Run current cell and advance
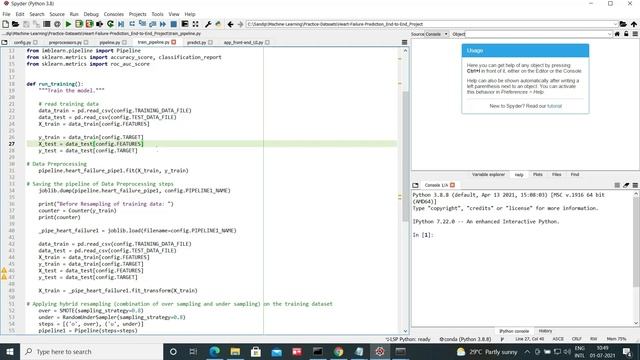This screenshot has height=360, width=640. coord(89,24)
